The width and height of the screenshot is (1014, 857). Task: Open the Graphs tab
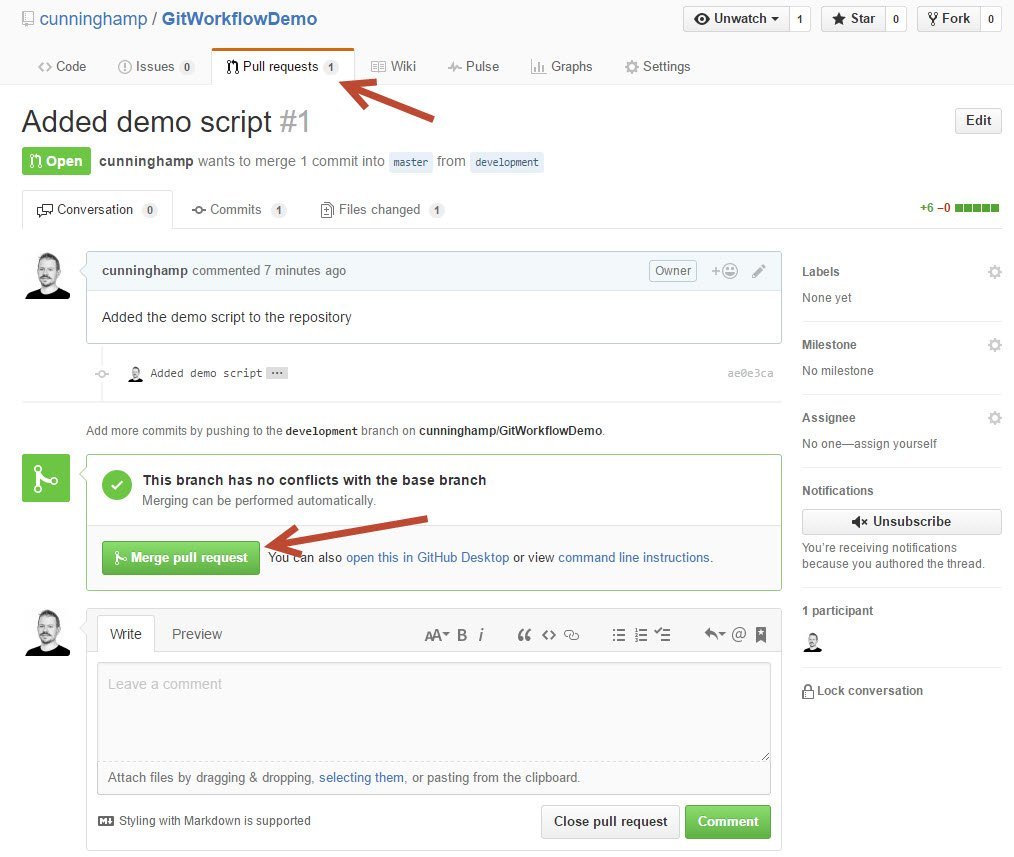pos(561,67)
